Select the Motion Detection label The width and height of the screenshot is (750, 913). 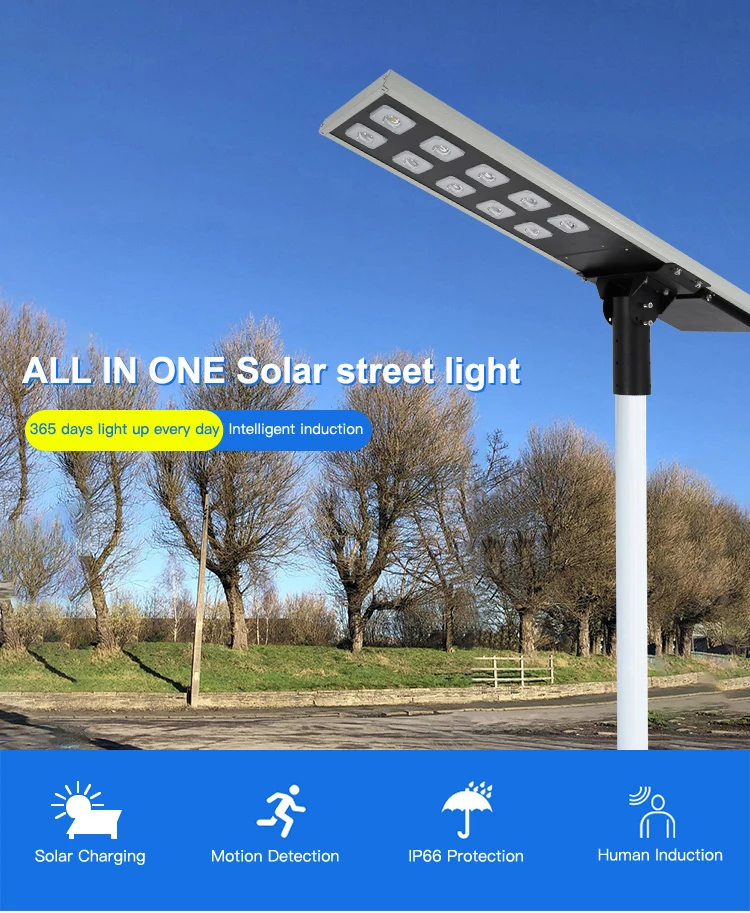click(275, 856)
